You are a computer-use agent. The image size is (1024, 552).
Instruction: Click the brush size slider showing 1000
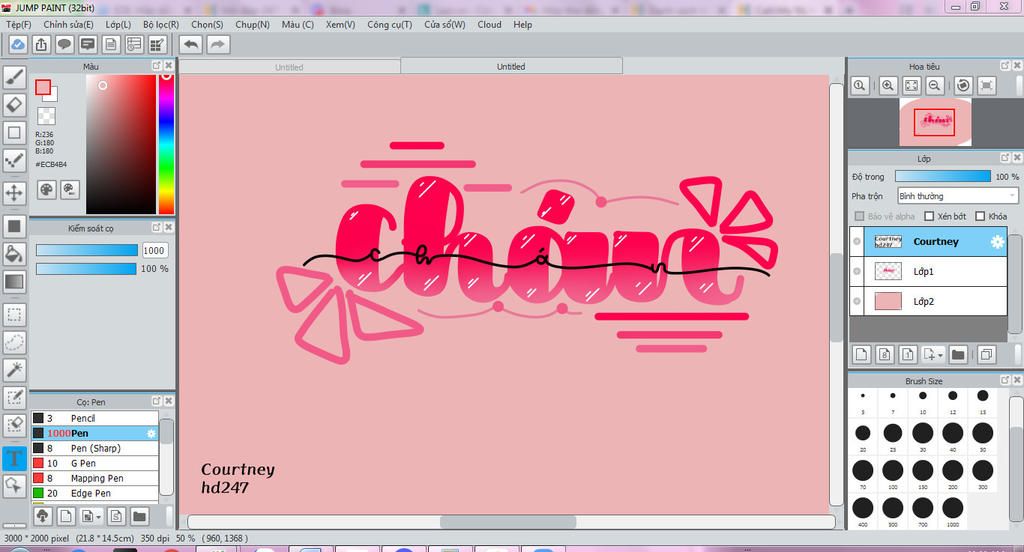(x=86, y=250)
